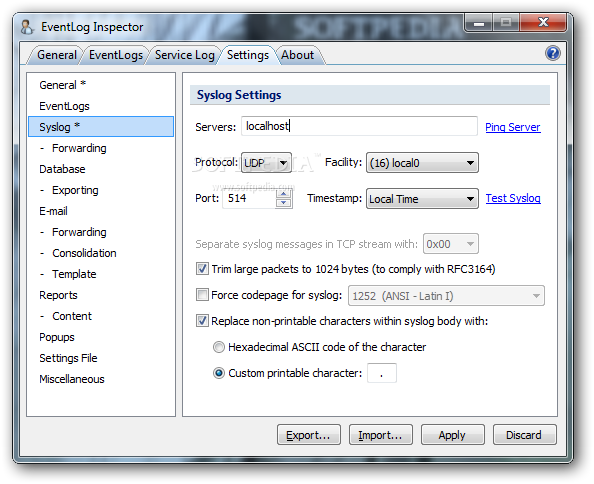Image resolution: width=594 pixels, height=484 pixels.
Task: Click the Port number field
Action: click(x=249, y=198)
